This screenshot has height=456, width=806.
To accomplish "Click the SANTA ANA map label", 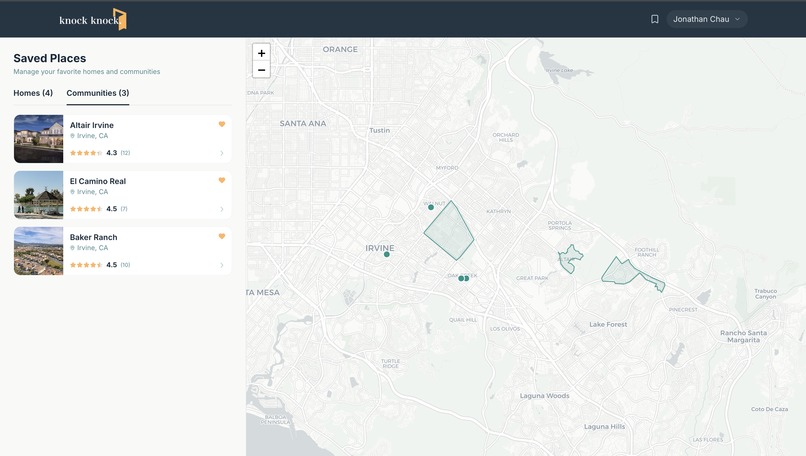I will [x=303, y=123].
